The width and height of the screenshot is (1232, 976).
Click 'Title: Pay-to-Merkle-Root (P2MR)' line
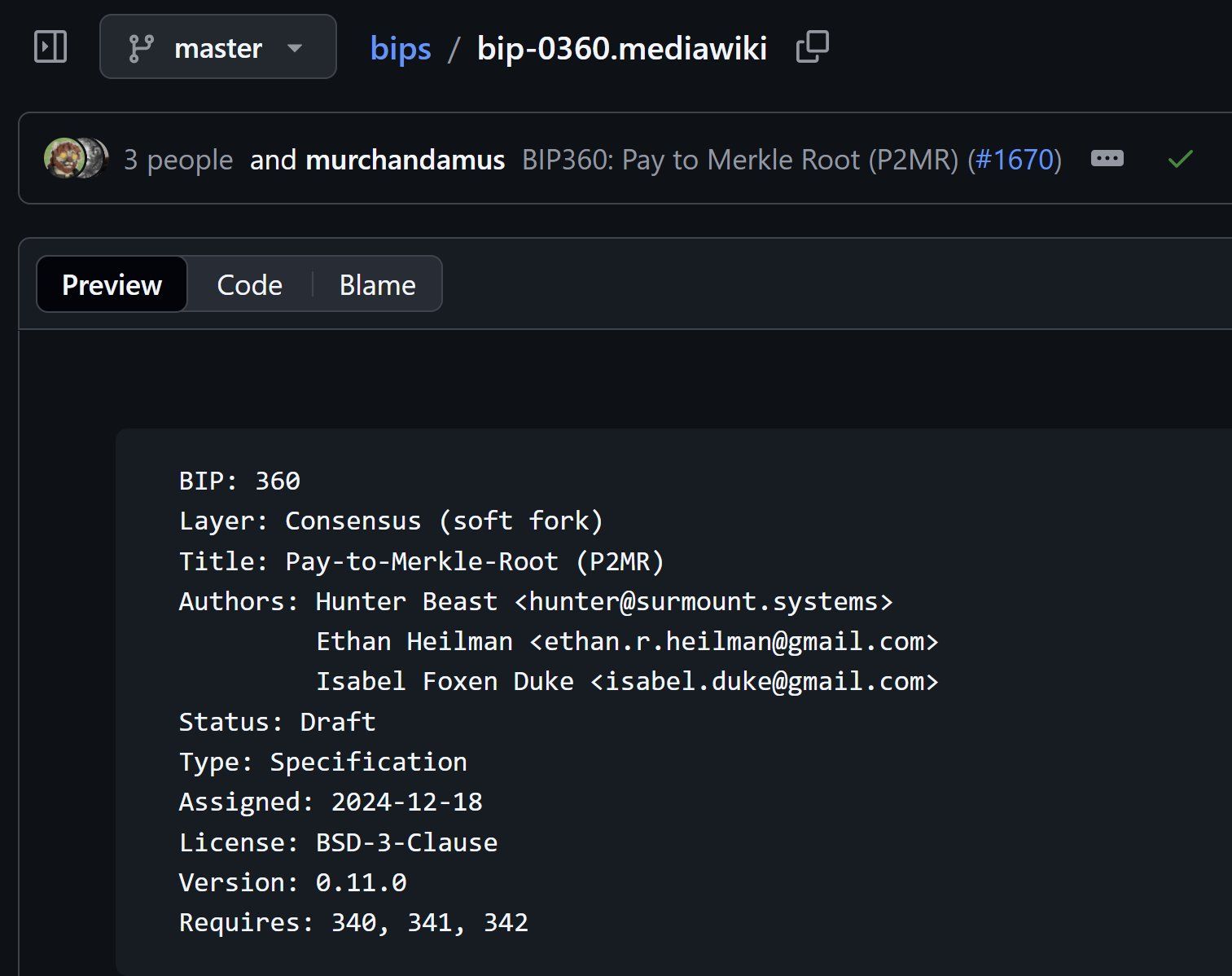point(422,561)
